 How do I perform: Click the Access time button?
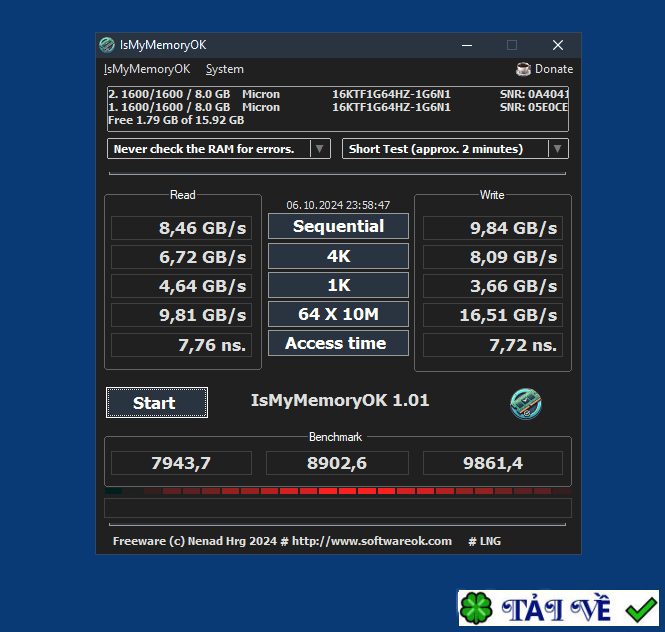pos(338,343)
